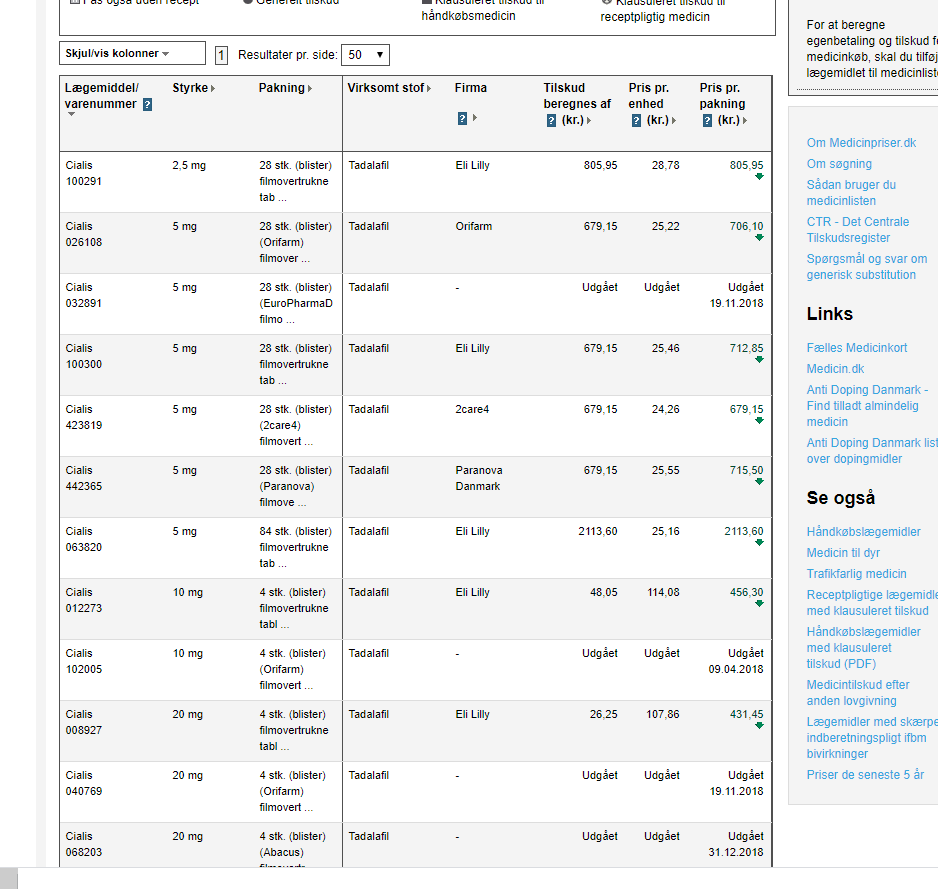The width and height of the screenshot is (938, 889).
Task: Click the sort arrow under Firma
Action: (475, 118)
